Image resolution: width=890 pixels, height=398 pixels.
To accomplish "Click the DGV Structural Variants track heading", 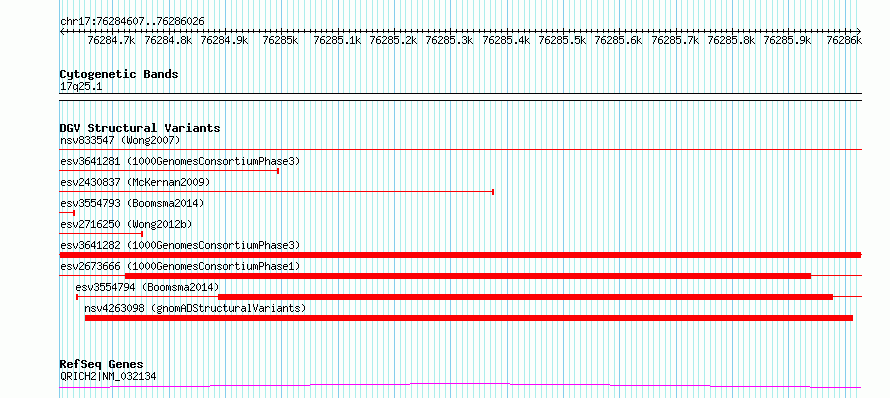I will [140, 128].
